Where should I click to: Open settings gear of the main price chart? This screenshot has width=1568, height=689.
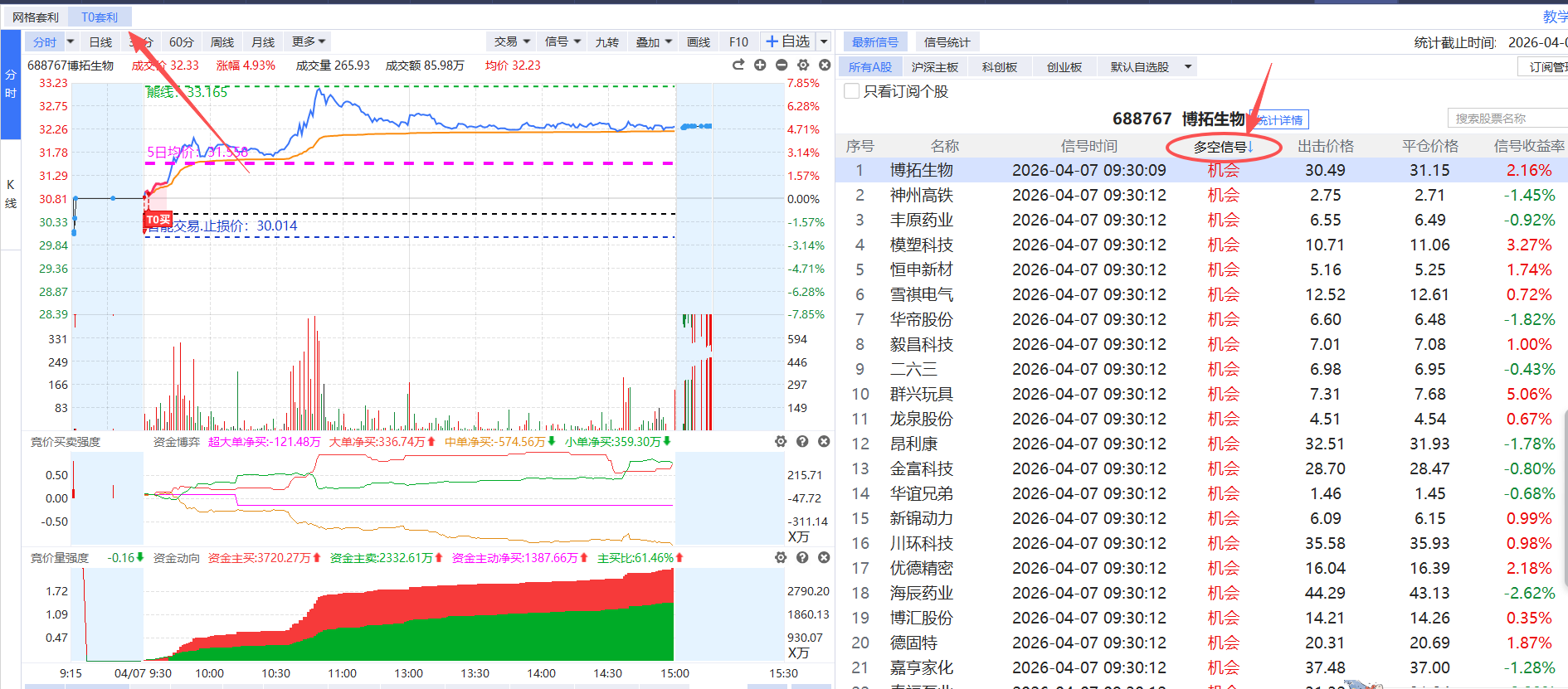803,65
